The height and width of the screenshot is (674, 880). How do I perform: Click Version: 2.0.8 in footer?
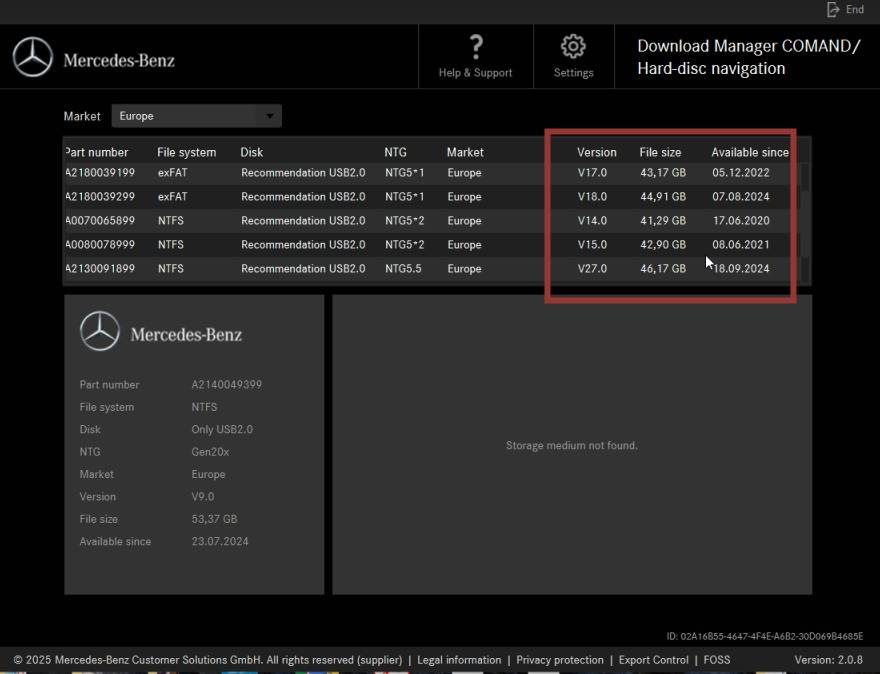coord(828,660)
